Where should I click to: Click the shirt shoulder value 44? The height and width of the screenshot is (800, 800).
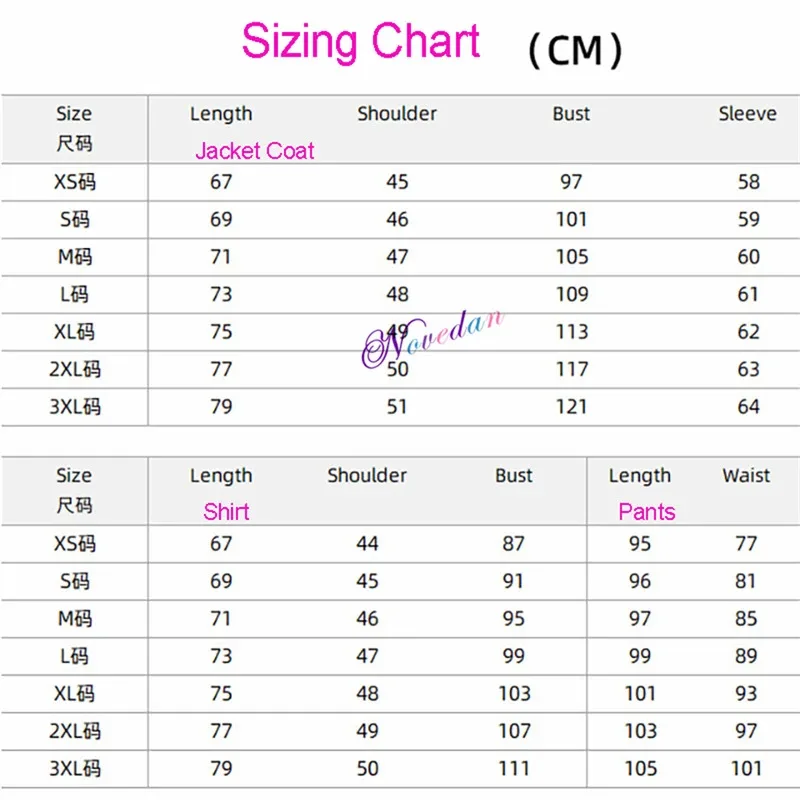(367, 544)
